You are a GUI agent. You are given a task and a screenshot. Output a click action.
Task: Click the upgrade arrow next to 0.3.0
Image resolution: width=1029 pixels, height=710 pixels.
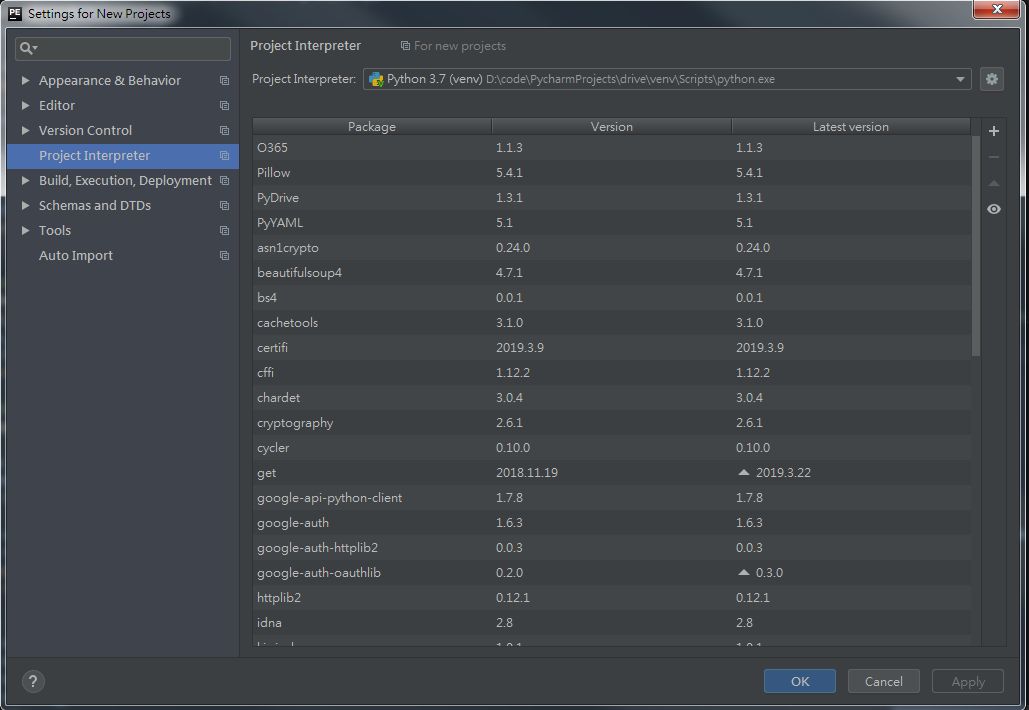pyautogui.click(x=743, y=572)
